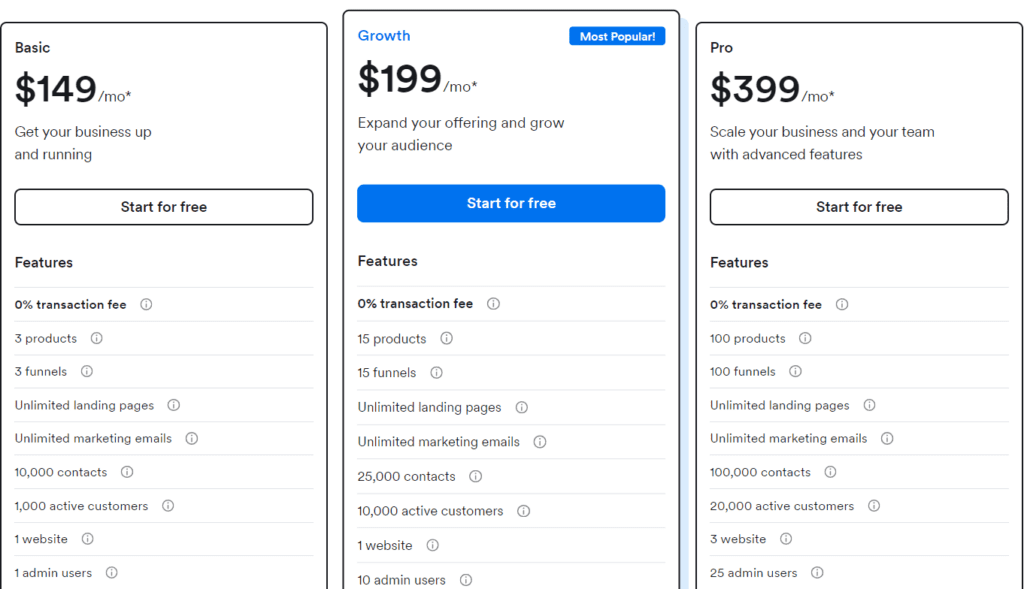Open the info icon for 20,000 active customers
1024x589 pixels.
point(873,506)
